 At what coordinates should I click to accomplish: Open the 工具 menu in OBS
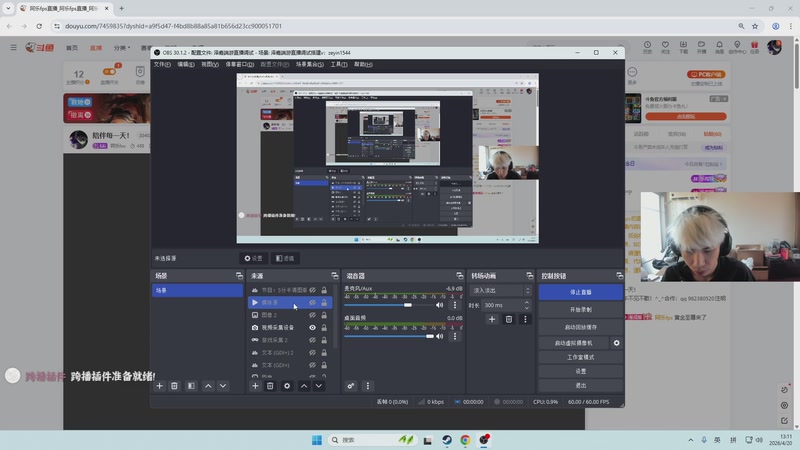pos(339,64)
